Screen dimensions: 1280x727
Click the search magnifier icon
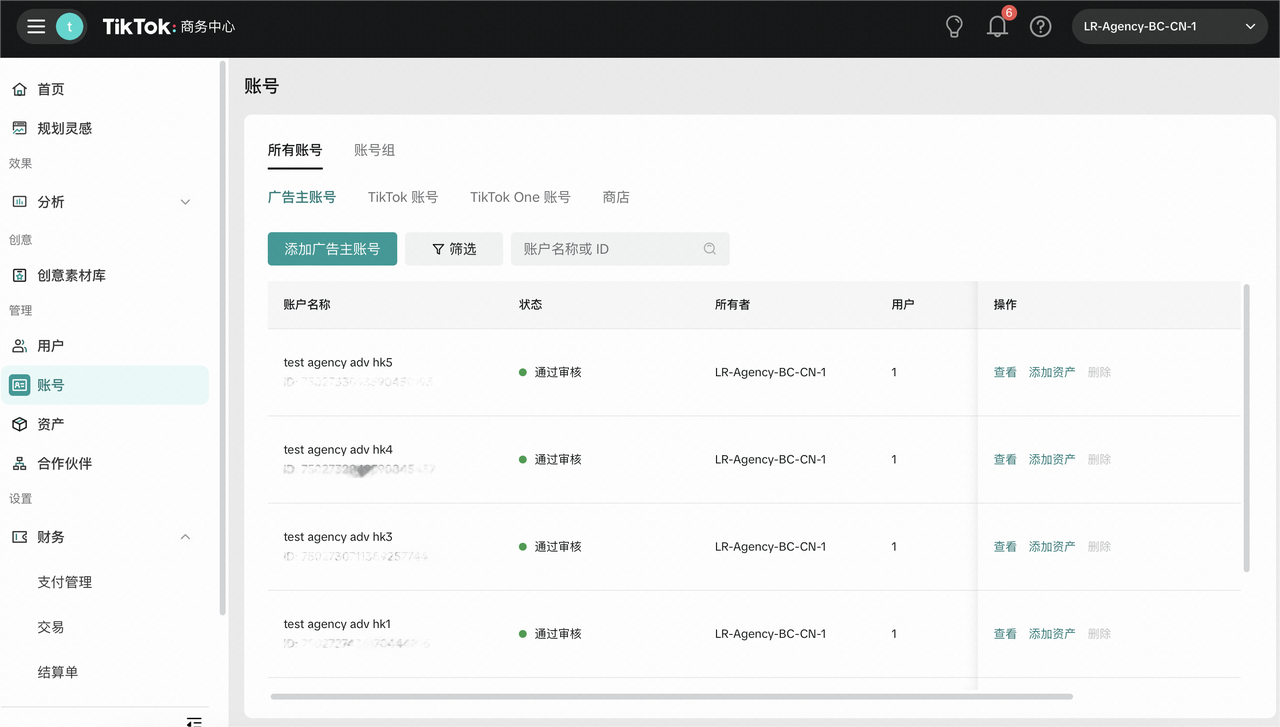point(710,249)
